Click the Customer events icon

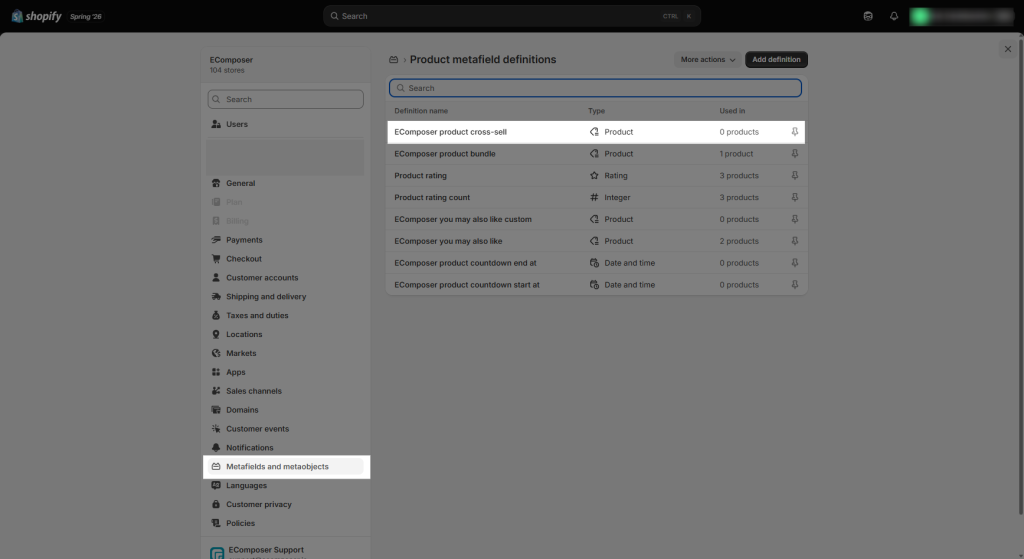(216, 429)
